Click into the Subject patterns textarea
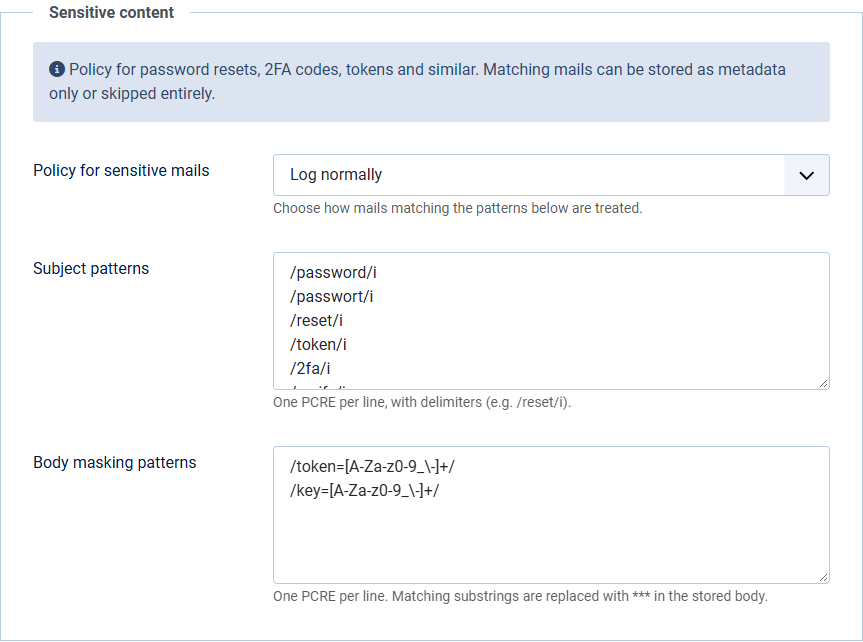Image resolution: width=863 pixels, height=642 pixels. pos(551,321)
